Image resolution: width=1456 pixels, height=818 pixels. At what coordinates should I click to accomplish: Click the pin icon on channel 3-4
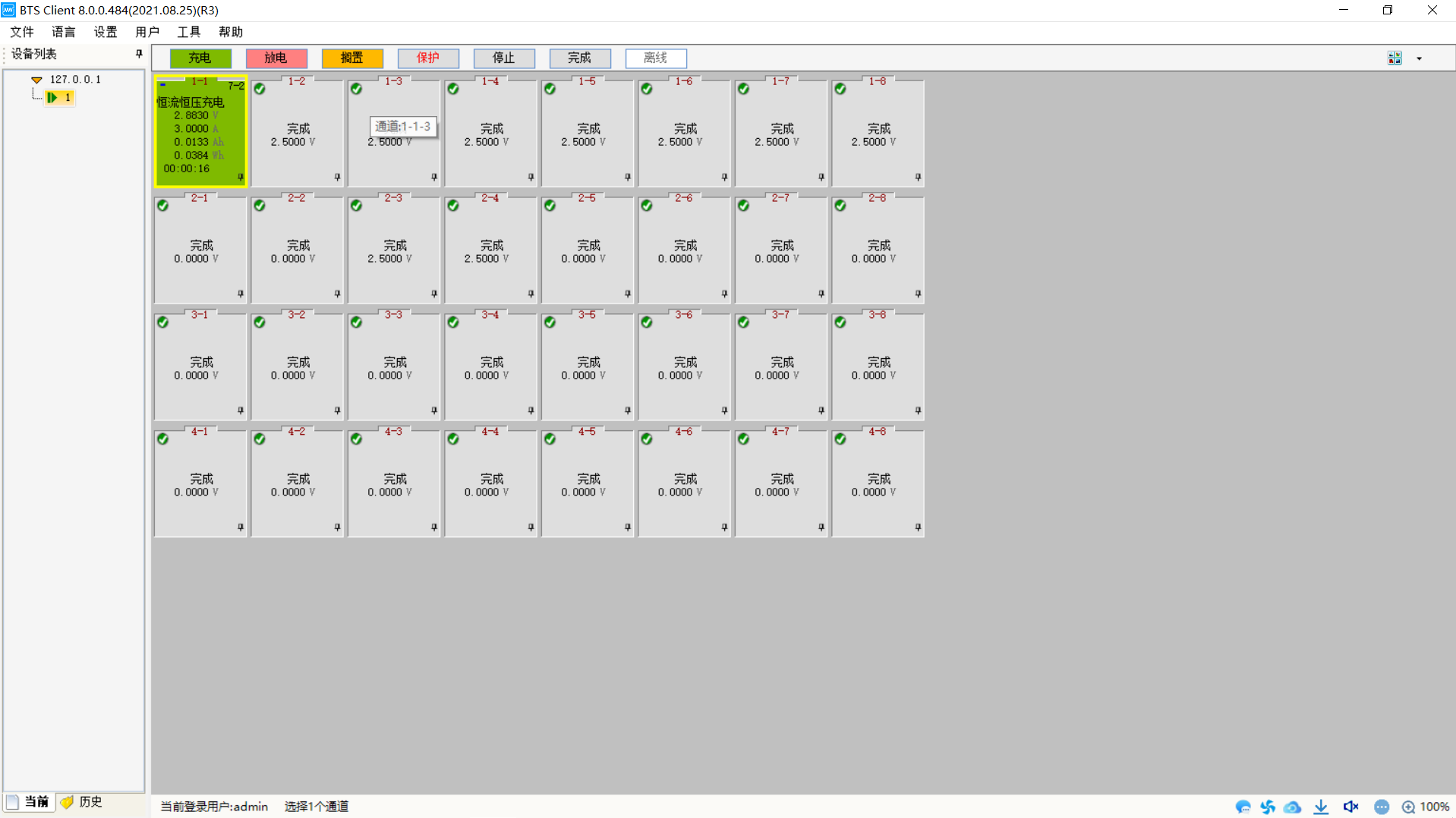[531, 411]
